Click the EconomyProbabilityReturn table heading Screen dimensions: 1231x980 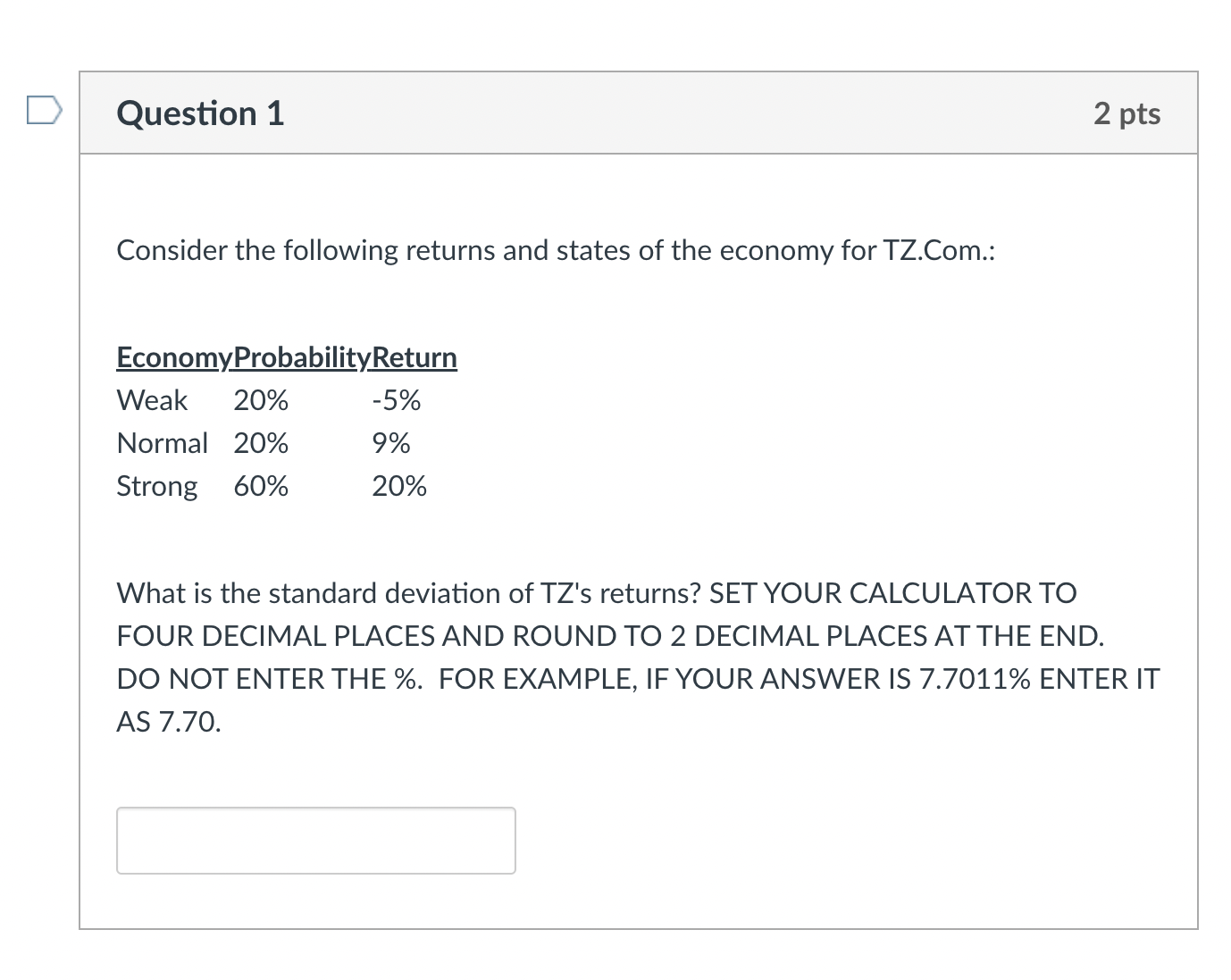tap(286, 356)
